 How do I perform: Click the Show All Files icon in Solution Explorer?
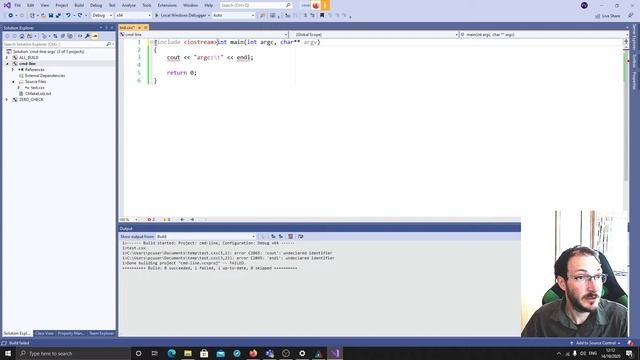click(70, 36)
